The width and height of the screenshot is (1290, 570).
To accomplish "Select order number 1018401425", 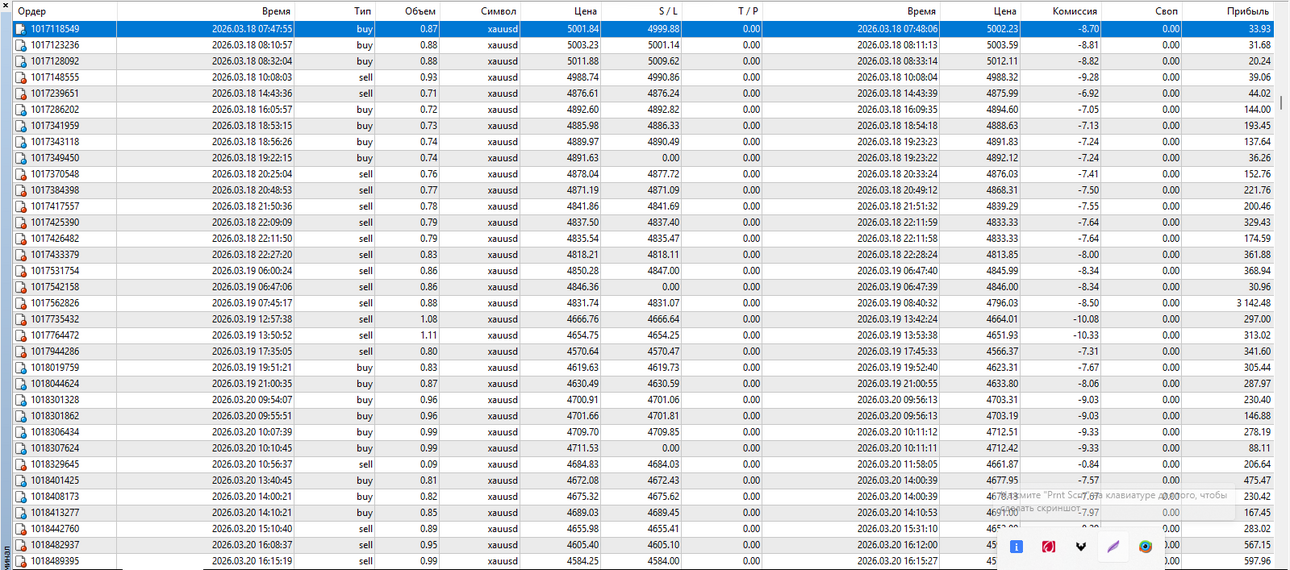I will click(55, 481).
